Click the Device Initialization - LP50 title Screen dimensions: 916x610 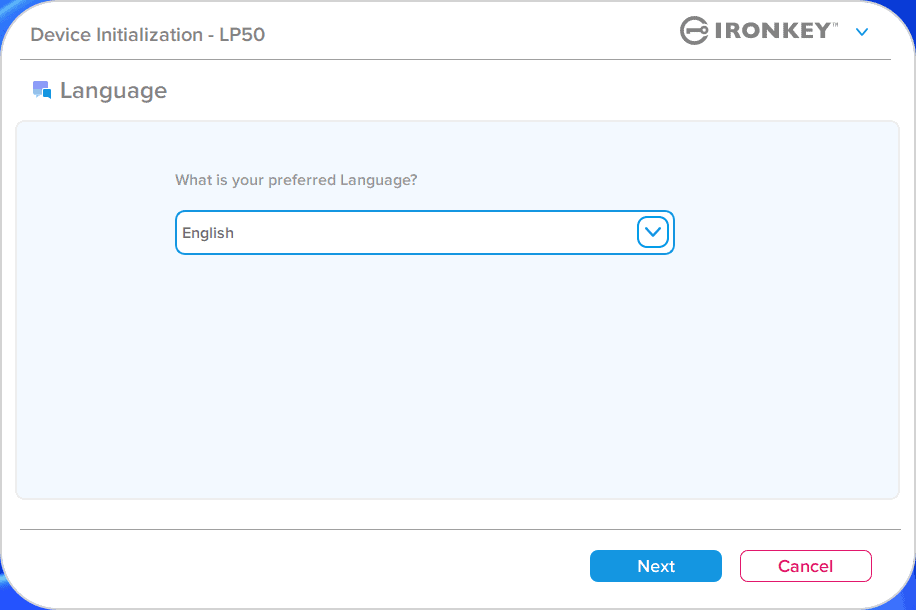click(x=147, y=35)
